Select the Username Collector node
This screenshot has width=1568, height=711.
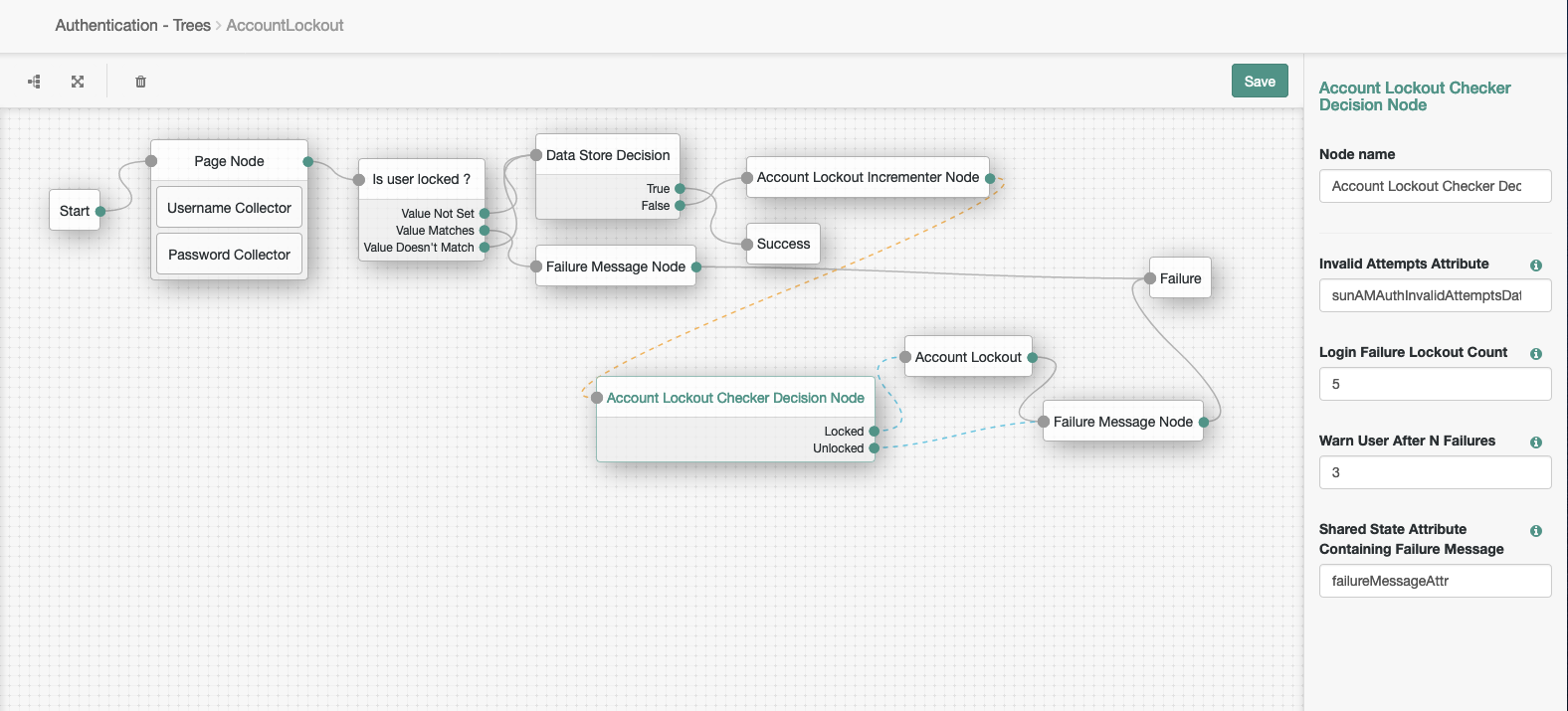pos(229,208)
